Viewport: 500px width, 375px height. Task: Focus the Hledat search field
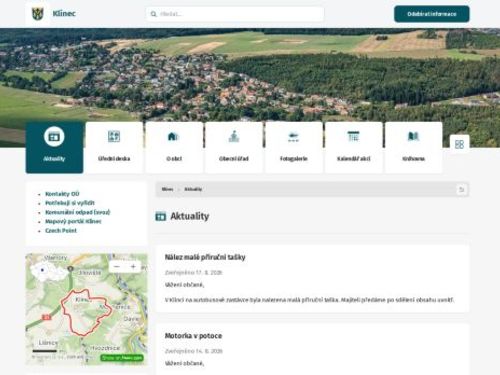235,14
